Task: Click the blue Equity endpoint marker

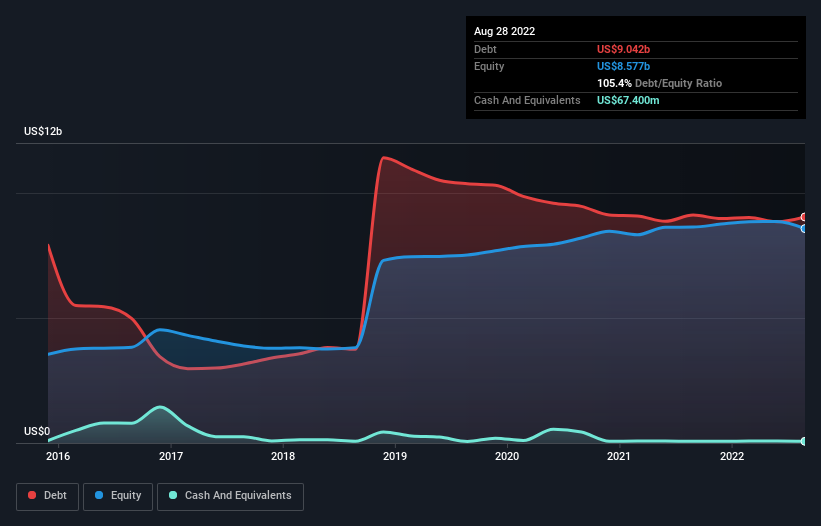Action: tap(805, 229)
